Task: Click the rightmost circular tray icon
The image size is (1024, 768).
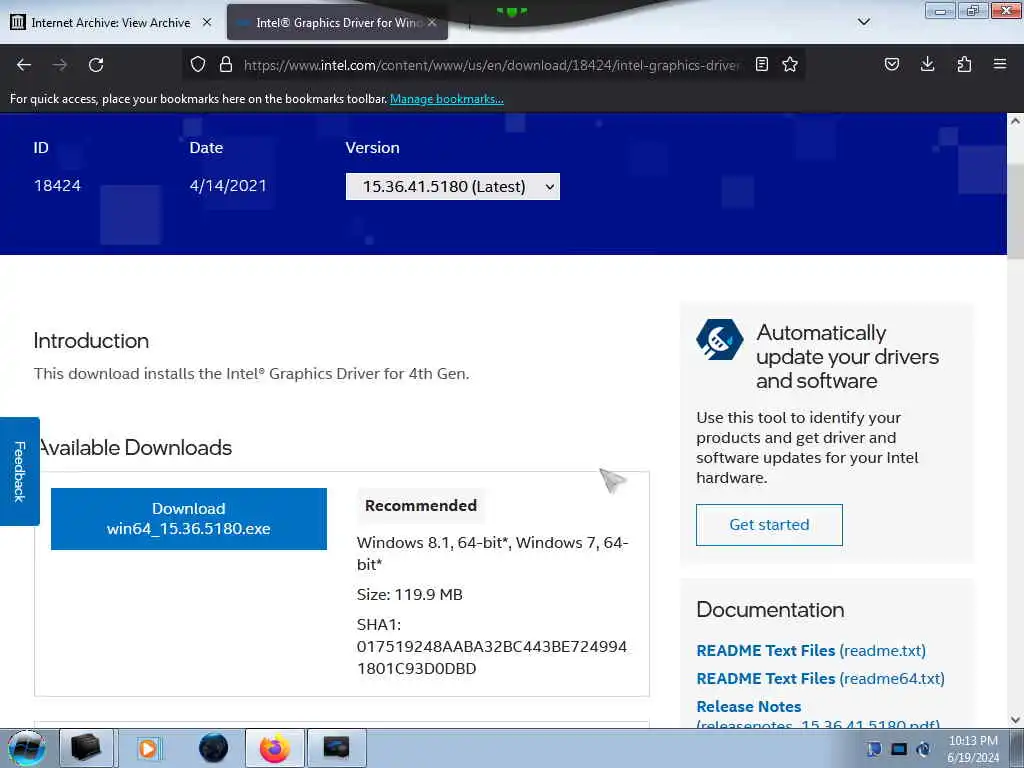Action: 923,749
